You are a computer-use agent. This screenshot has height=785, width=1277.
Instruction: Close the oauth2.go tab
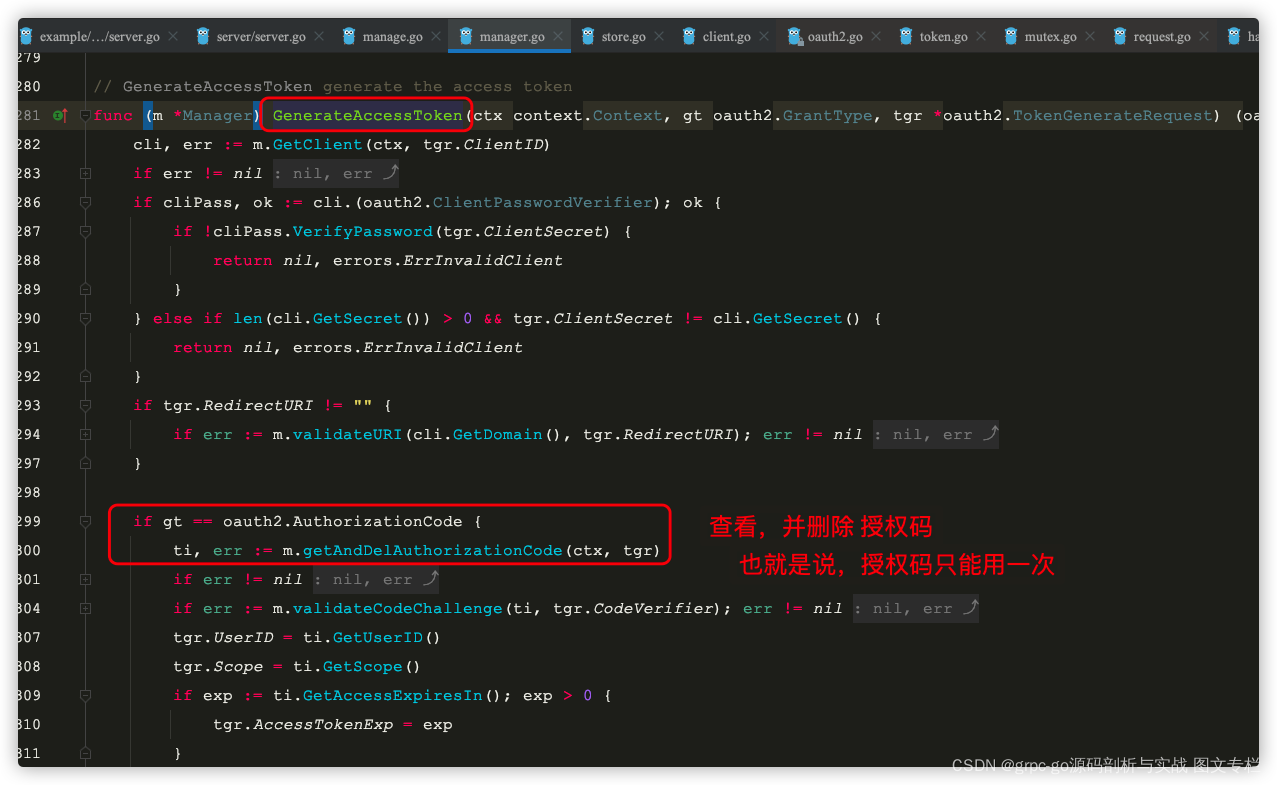click(876, 37)
